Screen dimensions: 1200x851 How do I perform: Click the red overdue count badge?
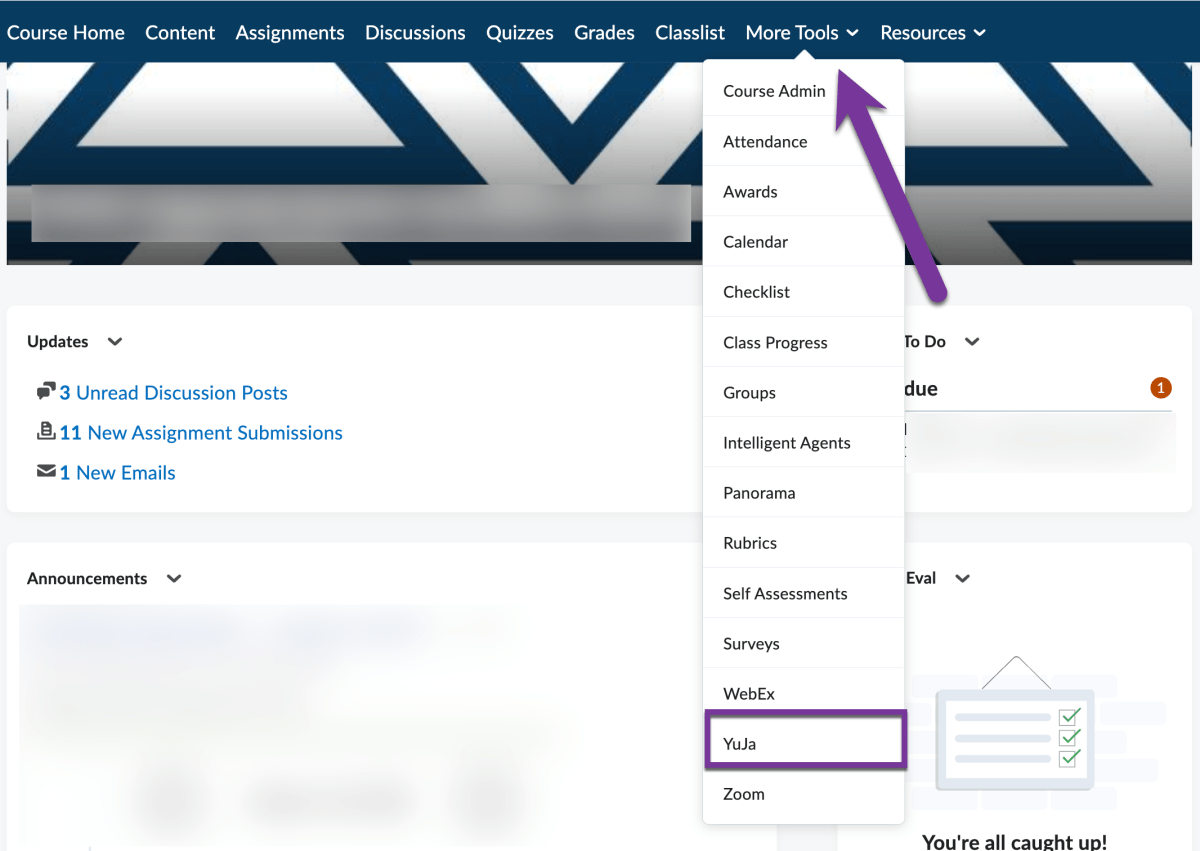pyautogui.click(x=1160, y=388)
